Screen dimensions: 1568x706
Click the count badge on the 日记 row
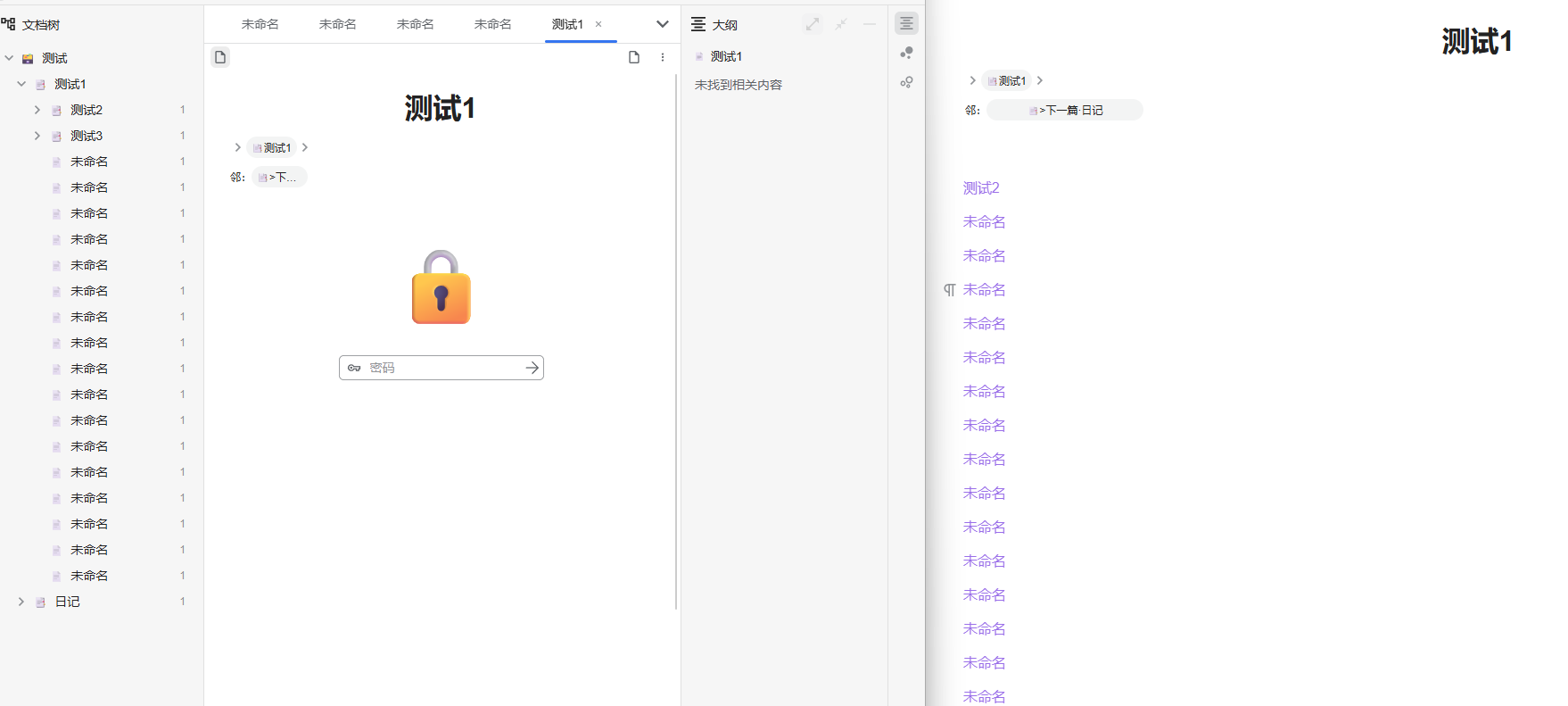tap(183, 602)
